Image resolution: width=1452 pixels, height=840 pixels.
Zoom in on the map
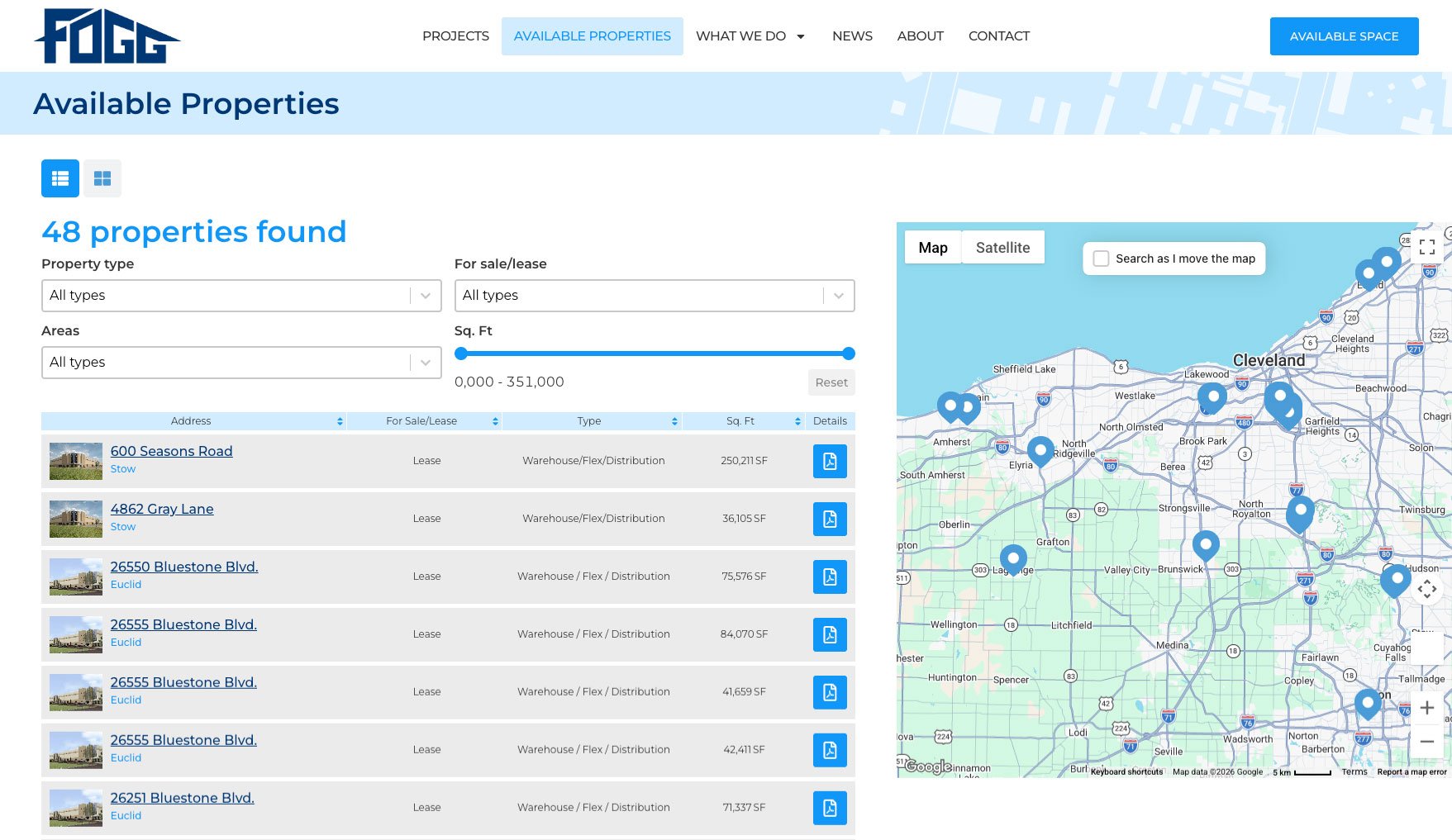click(x=1426, y=707)
